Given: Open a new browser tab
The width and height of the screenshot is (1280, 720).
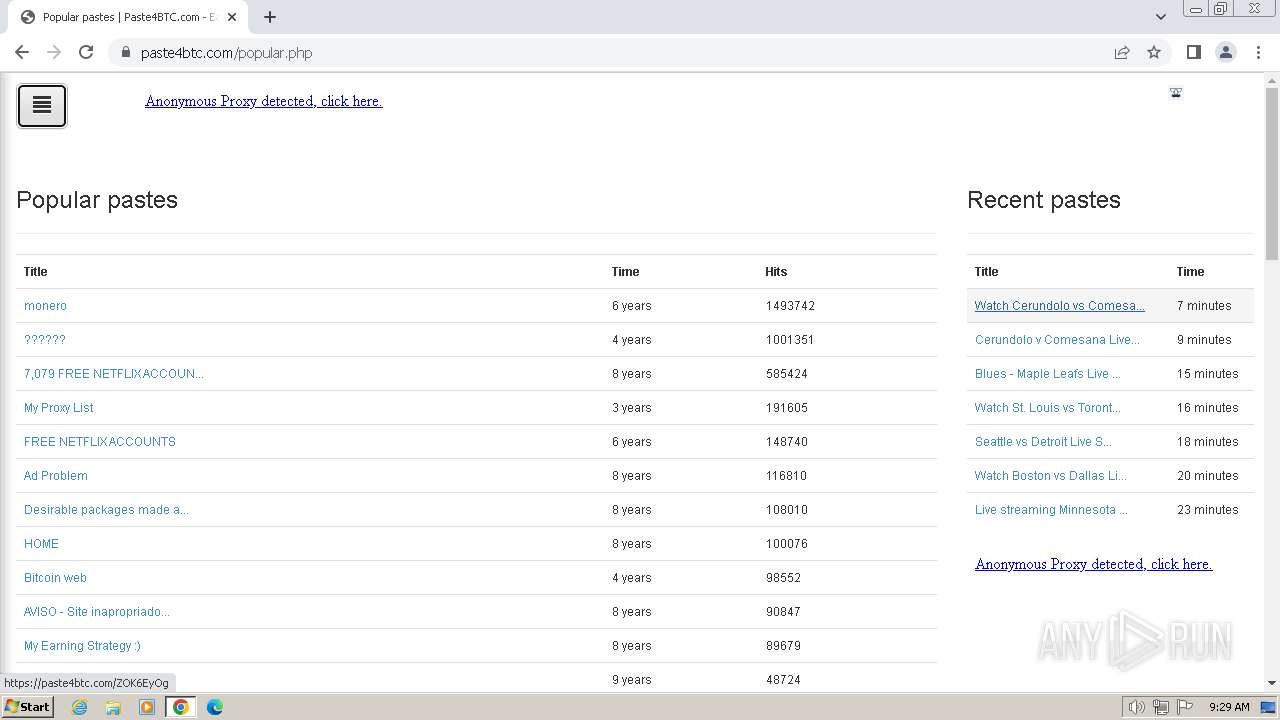Looking at the screenshot, I should point(270,17).
